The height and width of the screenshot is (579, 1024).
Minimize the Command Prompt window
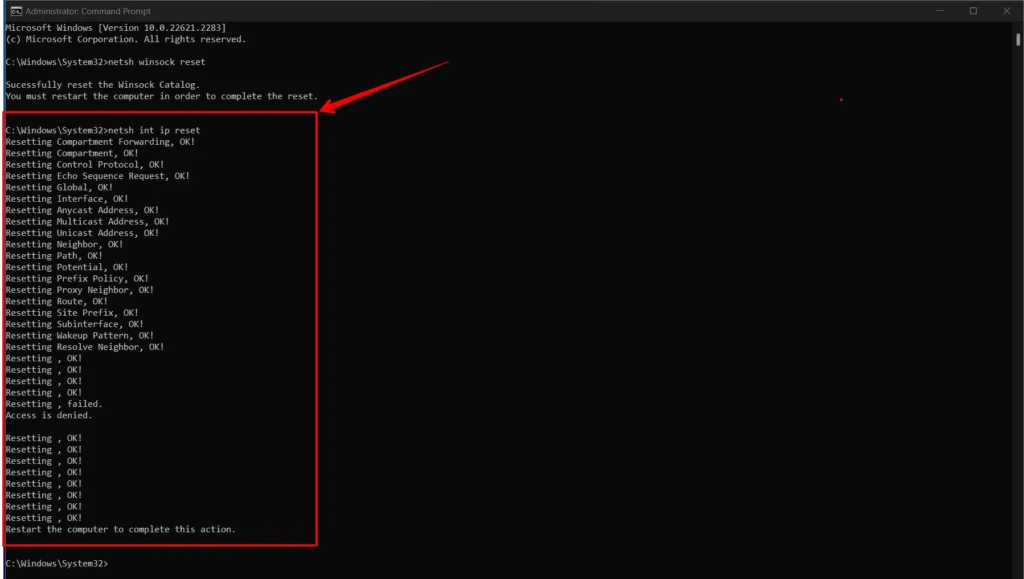pos(940,11)
